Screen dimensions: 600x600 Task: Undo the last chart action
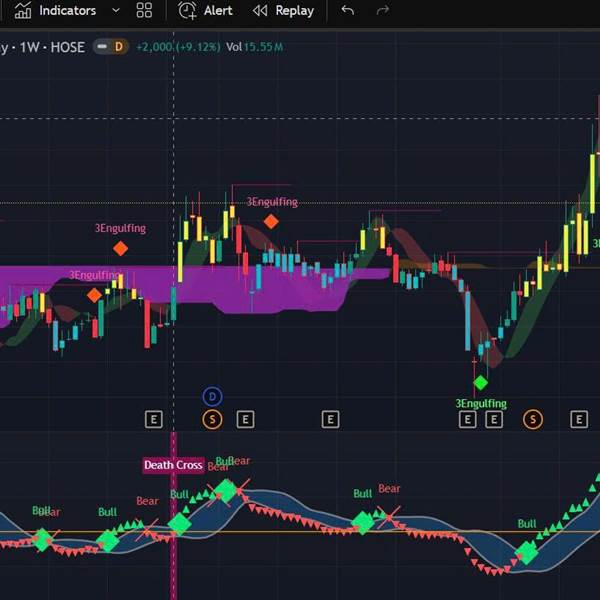(x=347, y=10)
